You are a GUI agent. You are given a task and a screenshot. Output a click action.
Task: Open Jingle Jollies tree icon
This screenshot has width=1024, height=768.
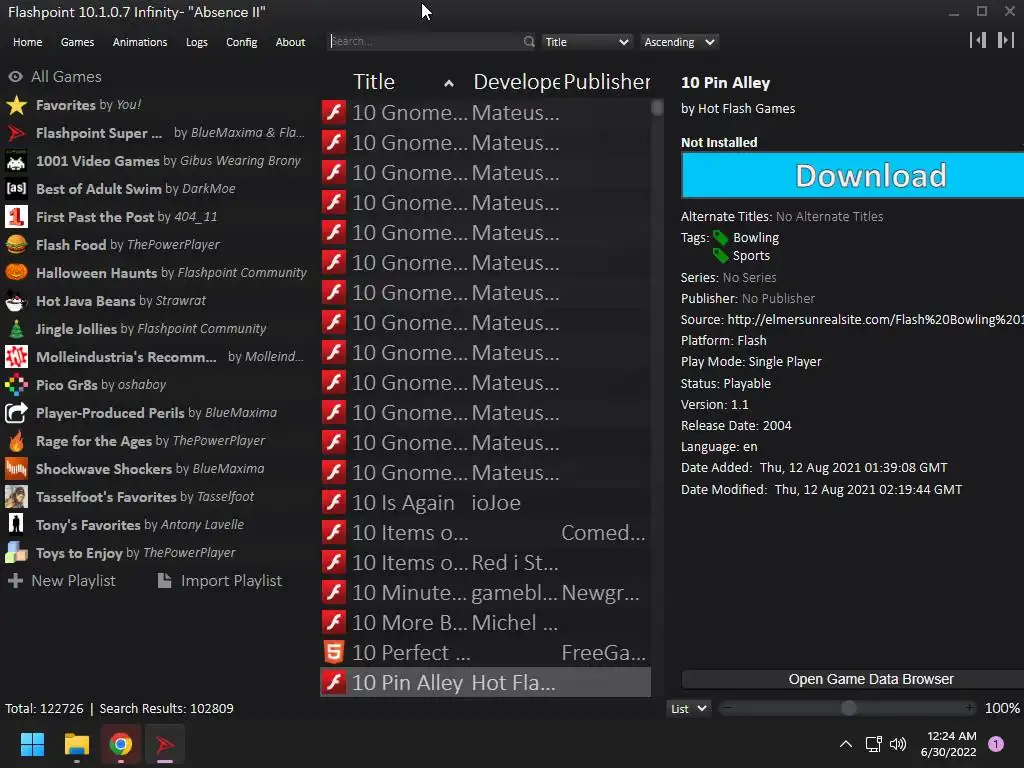16,329
